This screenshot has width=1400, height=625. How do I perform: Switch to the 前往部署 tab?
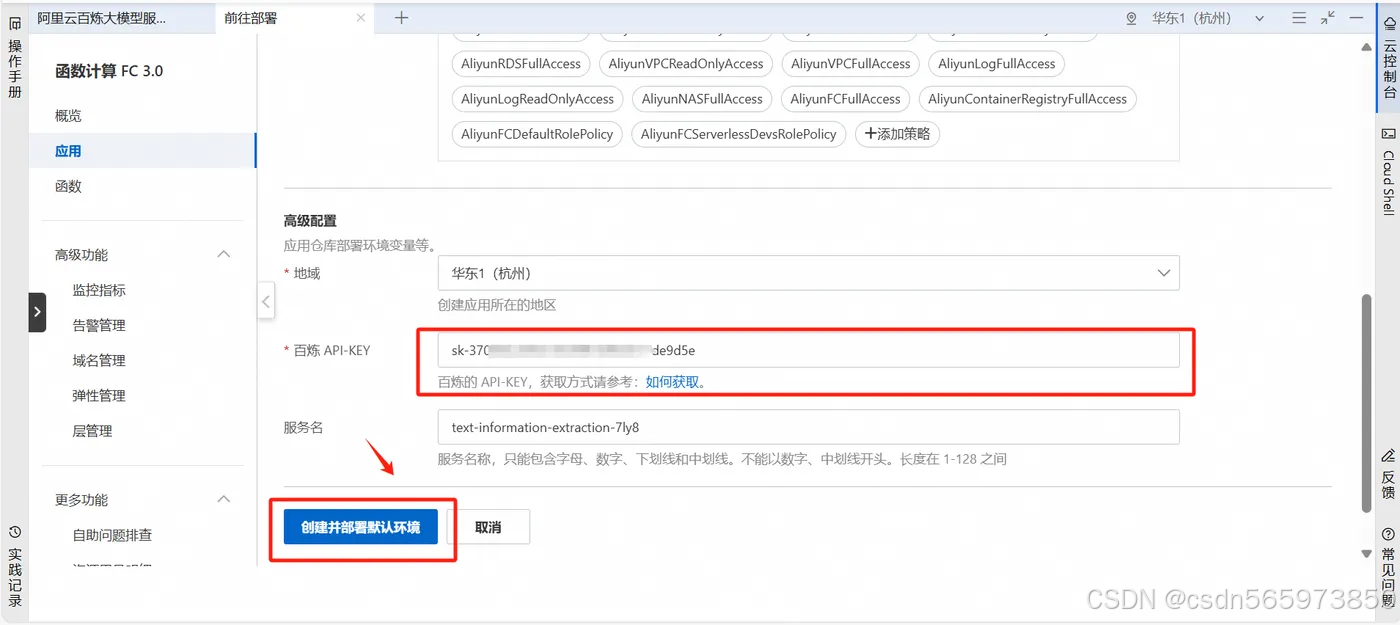(x=251, y=18)
